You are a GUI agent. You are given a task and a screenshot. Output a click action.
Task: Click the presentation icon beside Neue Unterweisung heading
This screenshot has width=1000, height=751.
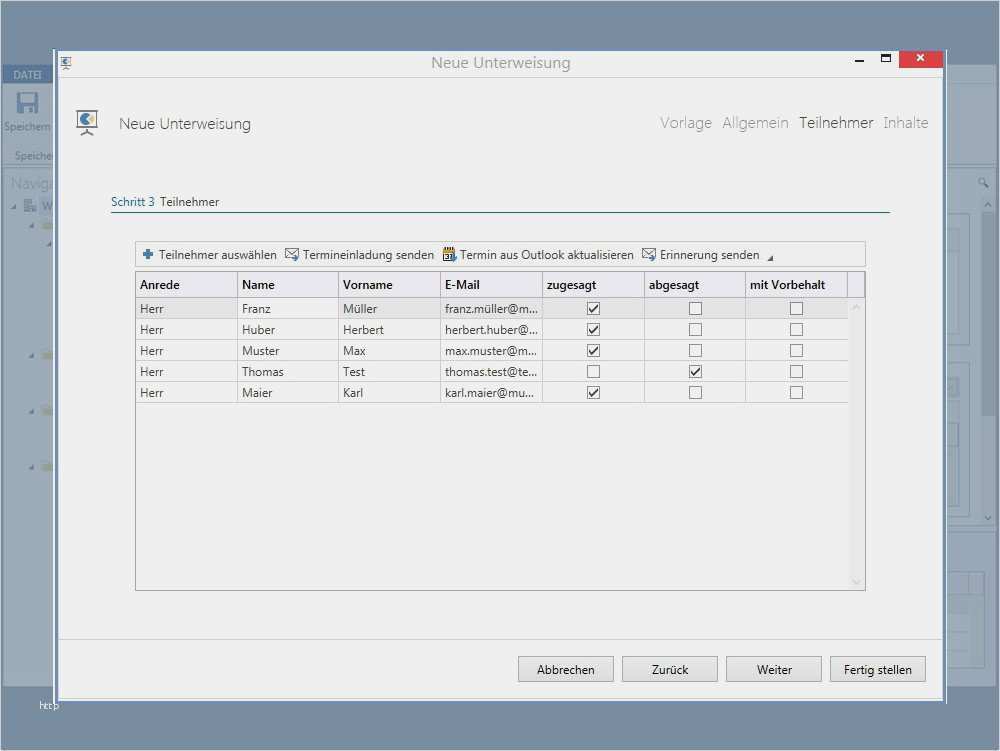click(88, 123)
